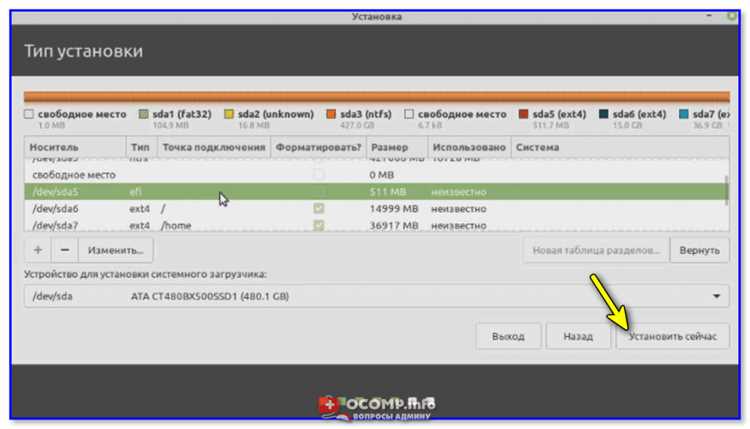750x429 pixels.
Task: Click the Система column header
Action: coord(620,147)
